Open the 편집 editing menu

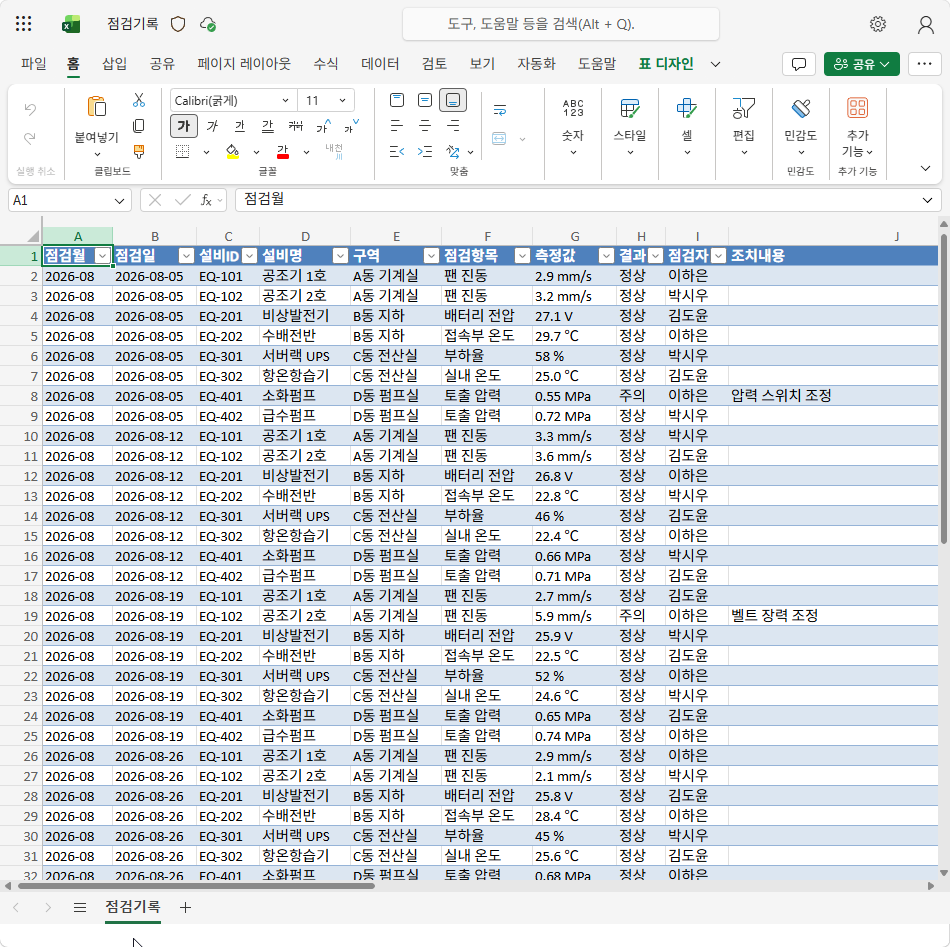[744, 127]
